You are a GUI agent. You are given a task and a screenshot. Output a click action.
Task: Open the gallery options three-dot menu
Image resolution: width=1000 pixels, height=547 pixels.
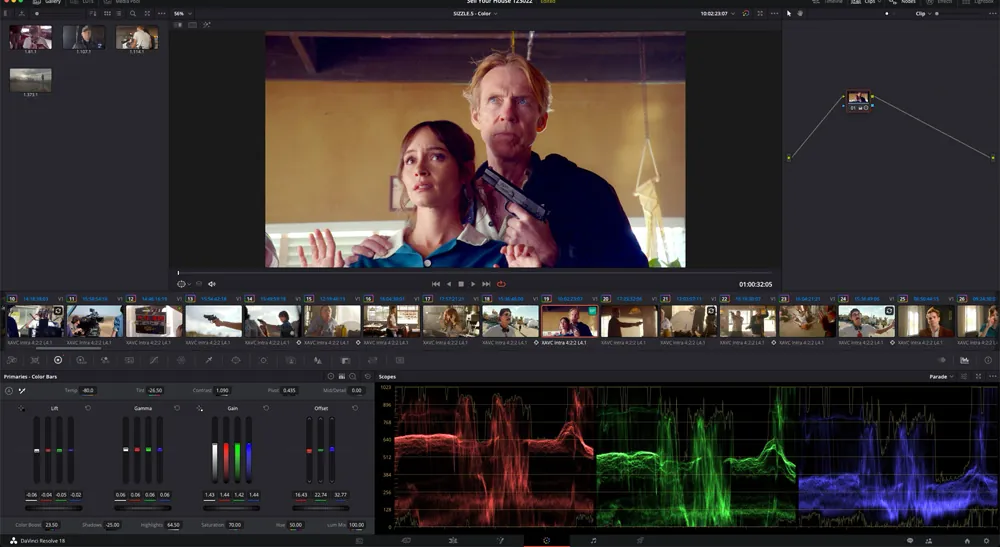(161, 13)
